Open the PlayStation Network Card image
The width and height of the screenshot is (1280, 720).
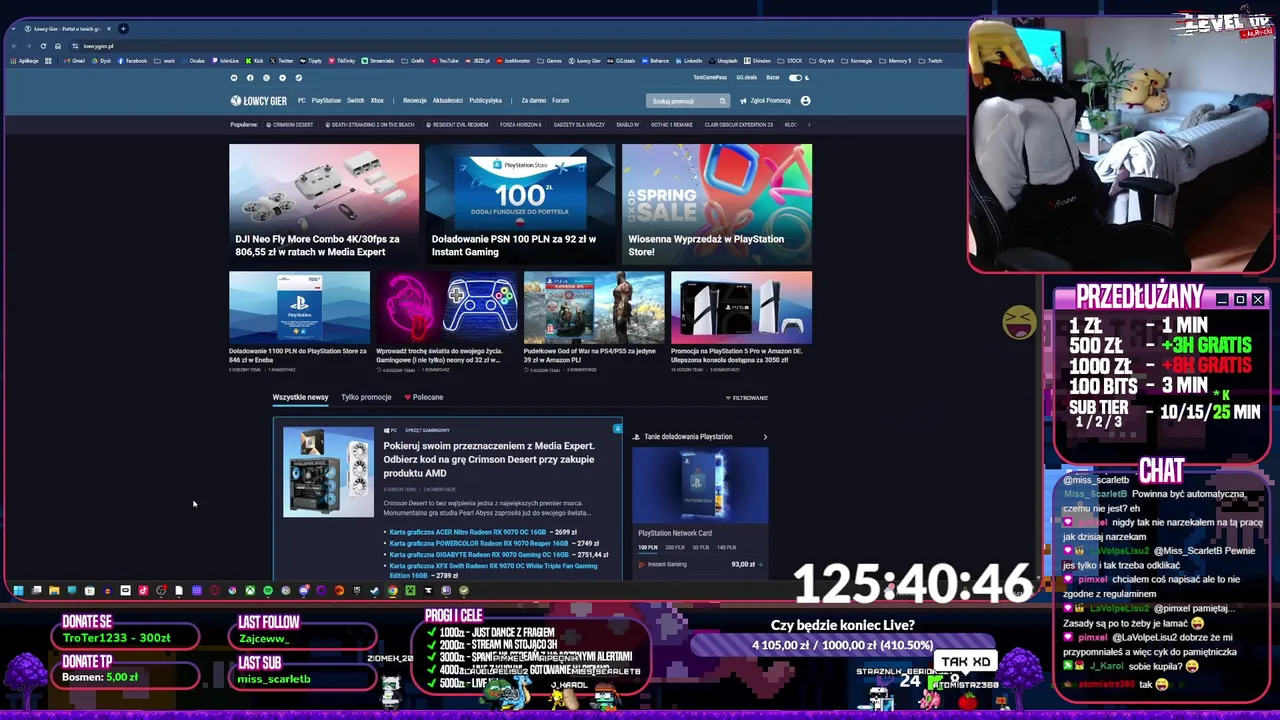(700, 485)
